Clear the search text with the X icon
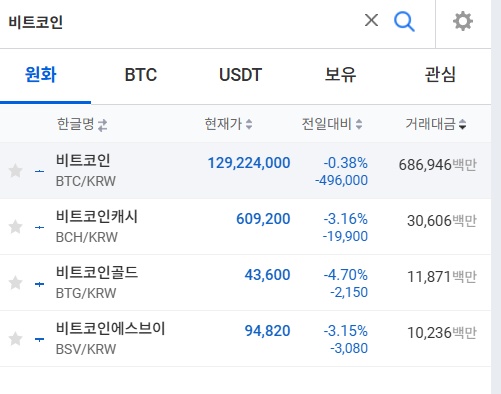Screen dimensions: 501x394 pos(371,20)
